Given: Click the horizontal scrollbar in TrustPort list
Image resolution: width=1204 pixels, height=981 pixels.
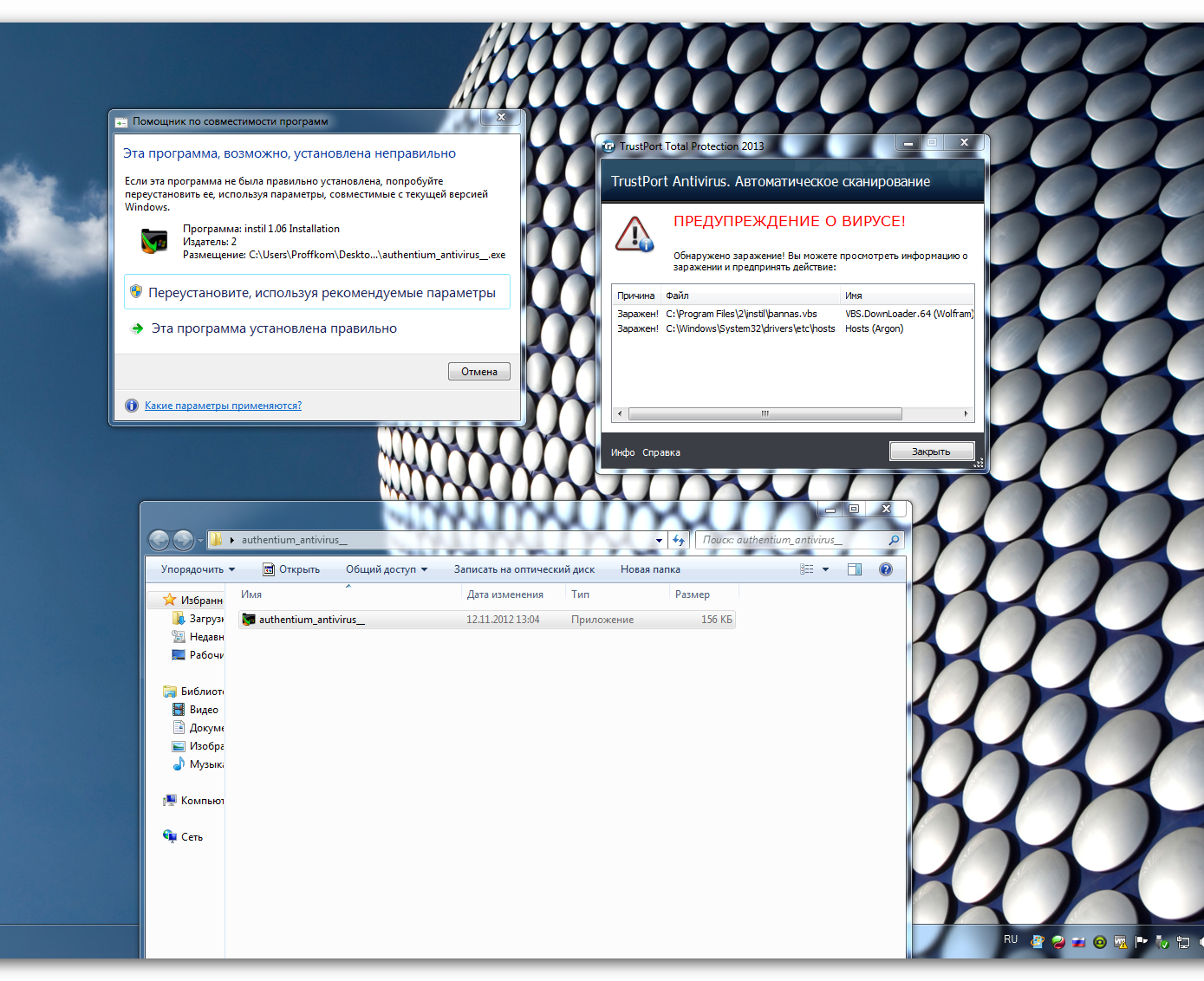Looking at the screenshot, I should 765,414.
